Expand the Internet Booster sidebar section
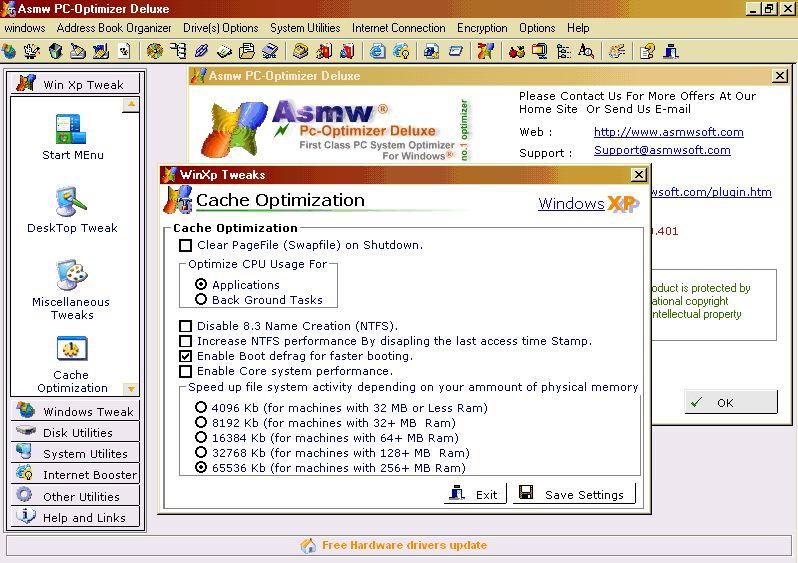This screenshot has width=798, height=563. pos(75,474)
